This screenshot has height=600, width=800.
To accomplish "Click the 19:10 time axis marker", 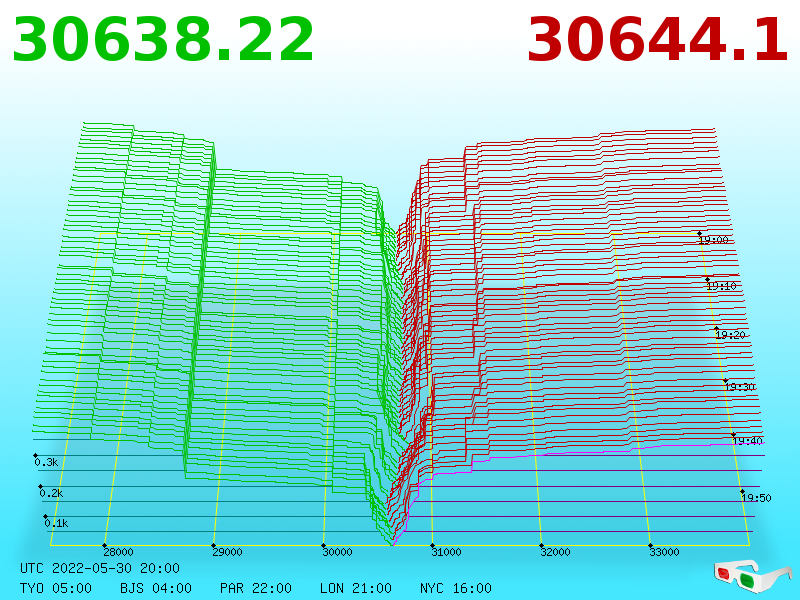I will (721, 286).
